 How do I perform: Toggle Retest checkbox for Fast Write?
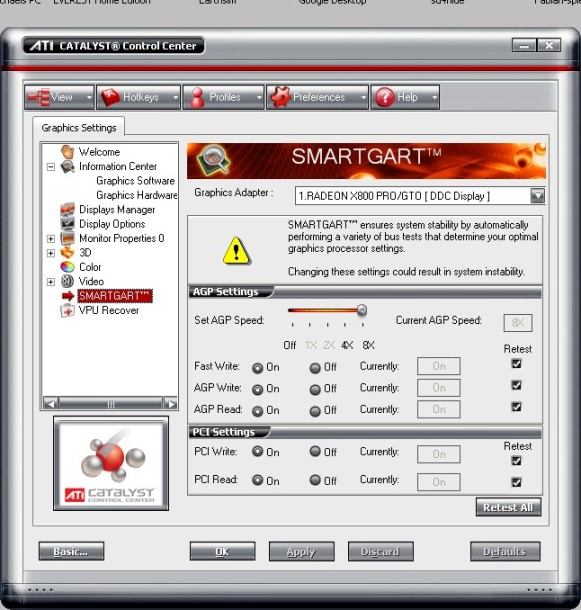tap(516, 363)
